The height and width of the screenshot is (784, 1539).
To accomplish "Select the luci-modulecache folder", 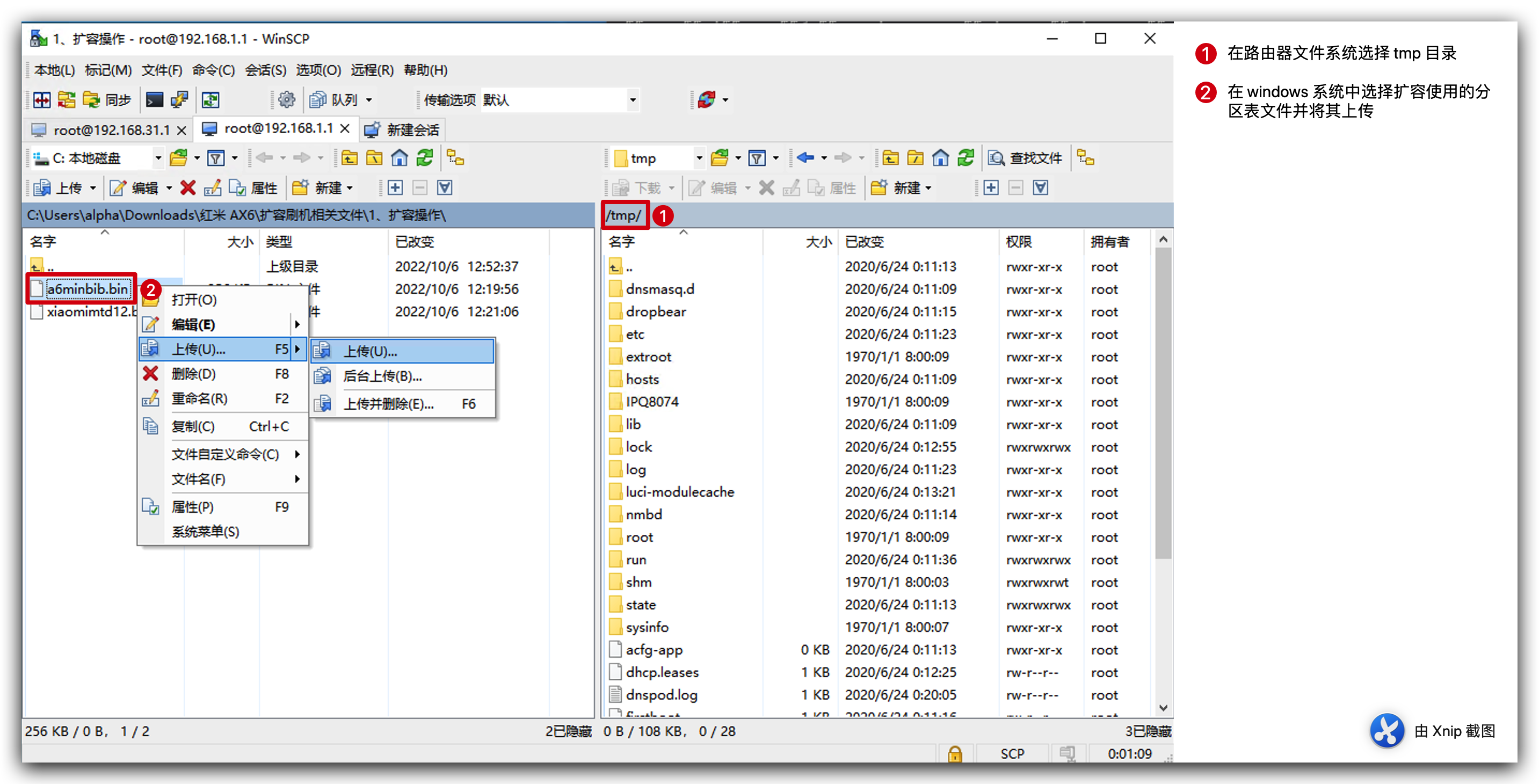I will [x=680, y=492].
